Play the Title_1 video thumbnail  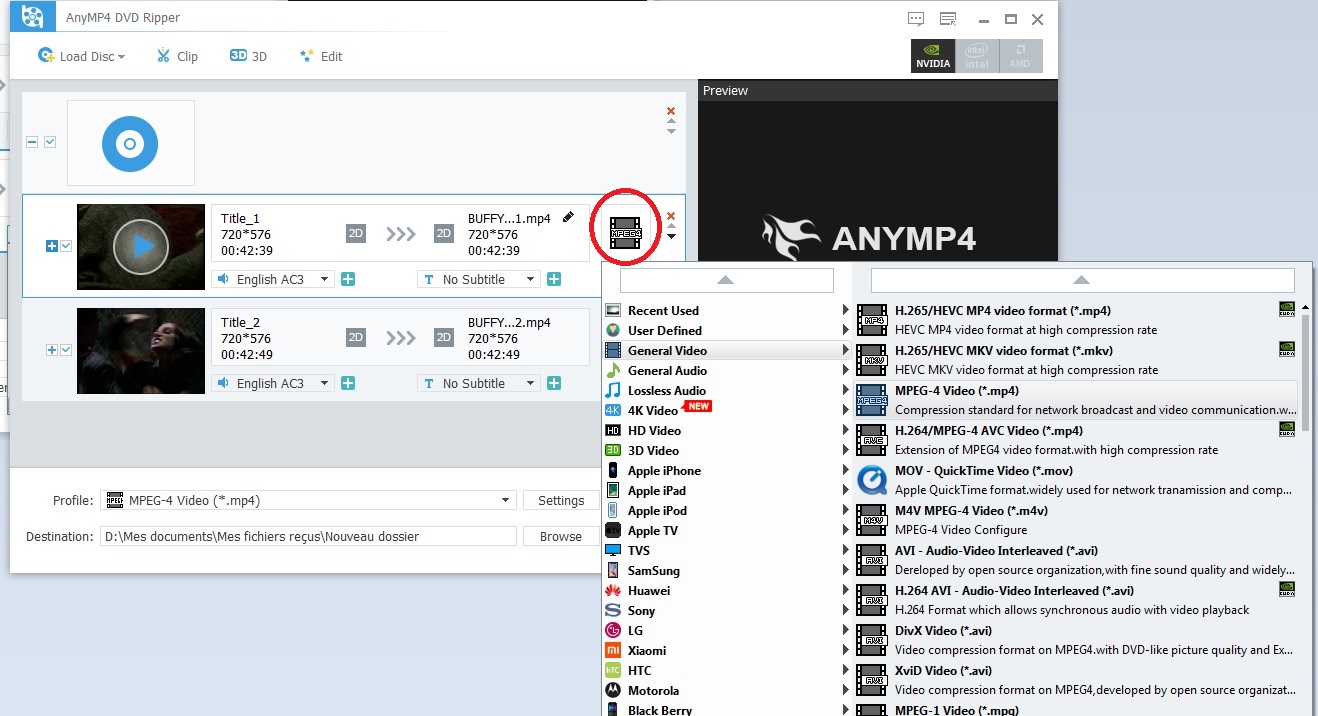[x=141, y=246]
